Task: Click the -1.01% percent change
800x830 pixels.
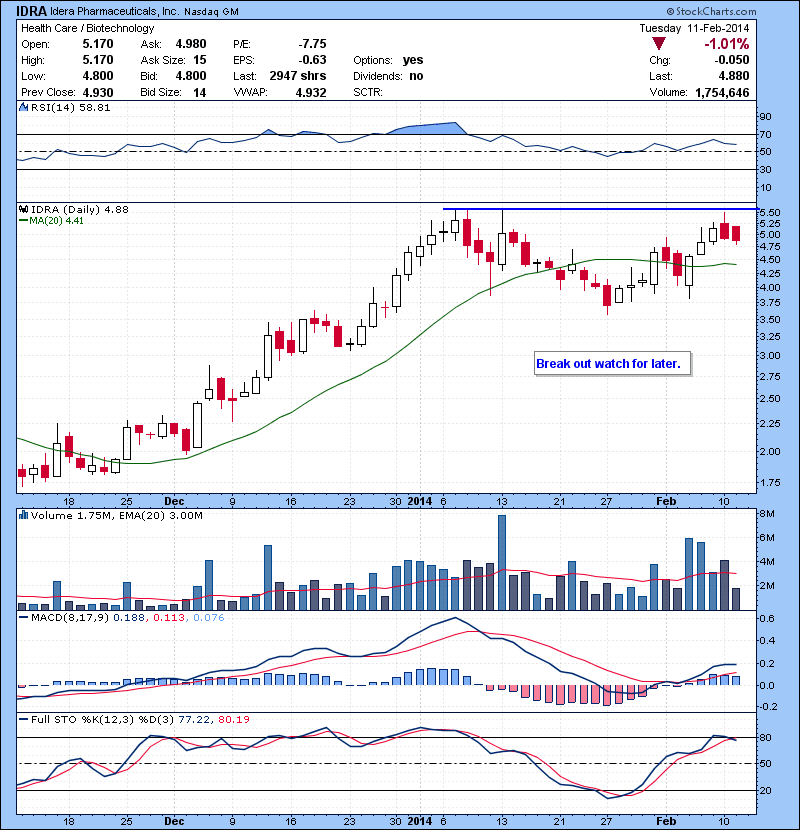Action: [x=726, y=44]
